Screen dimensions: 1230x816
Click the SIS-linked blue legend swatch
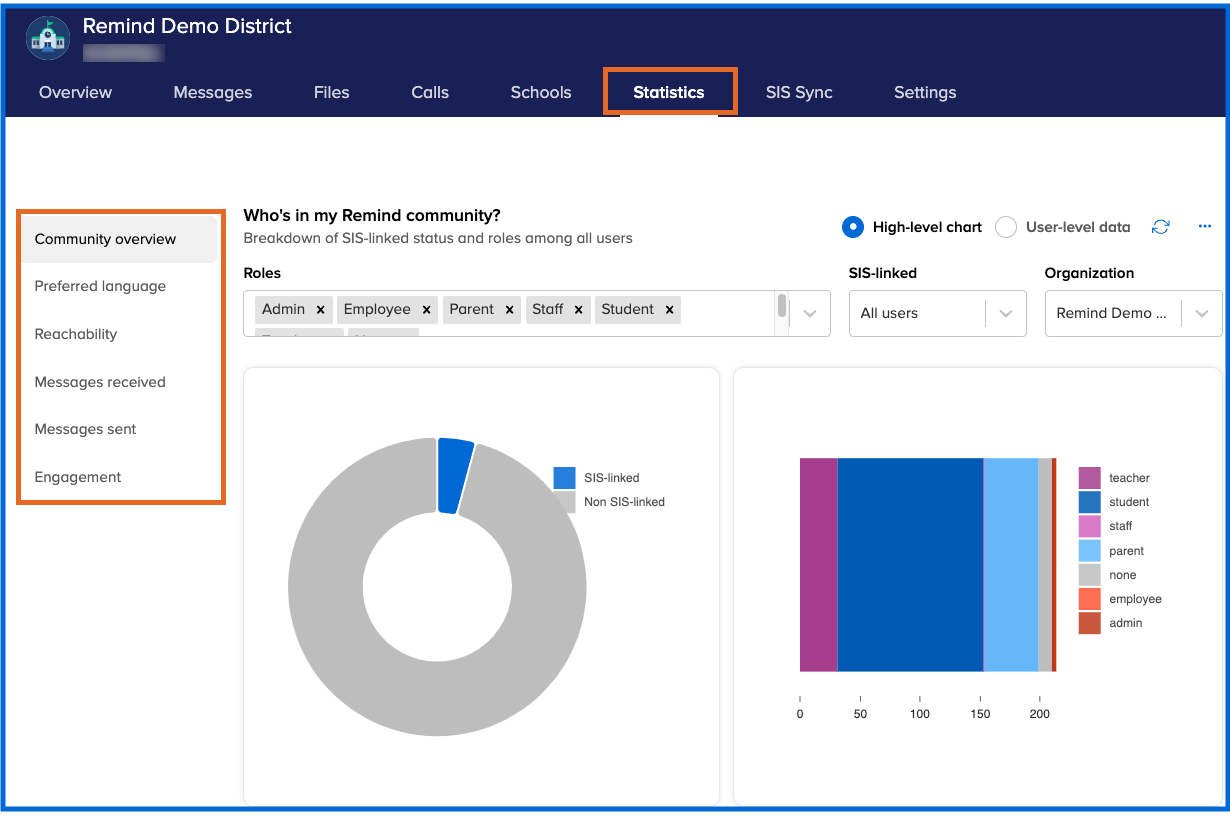click(564, 478)
